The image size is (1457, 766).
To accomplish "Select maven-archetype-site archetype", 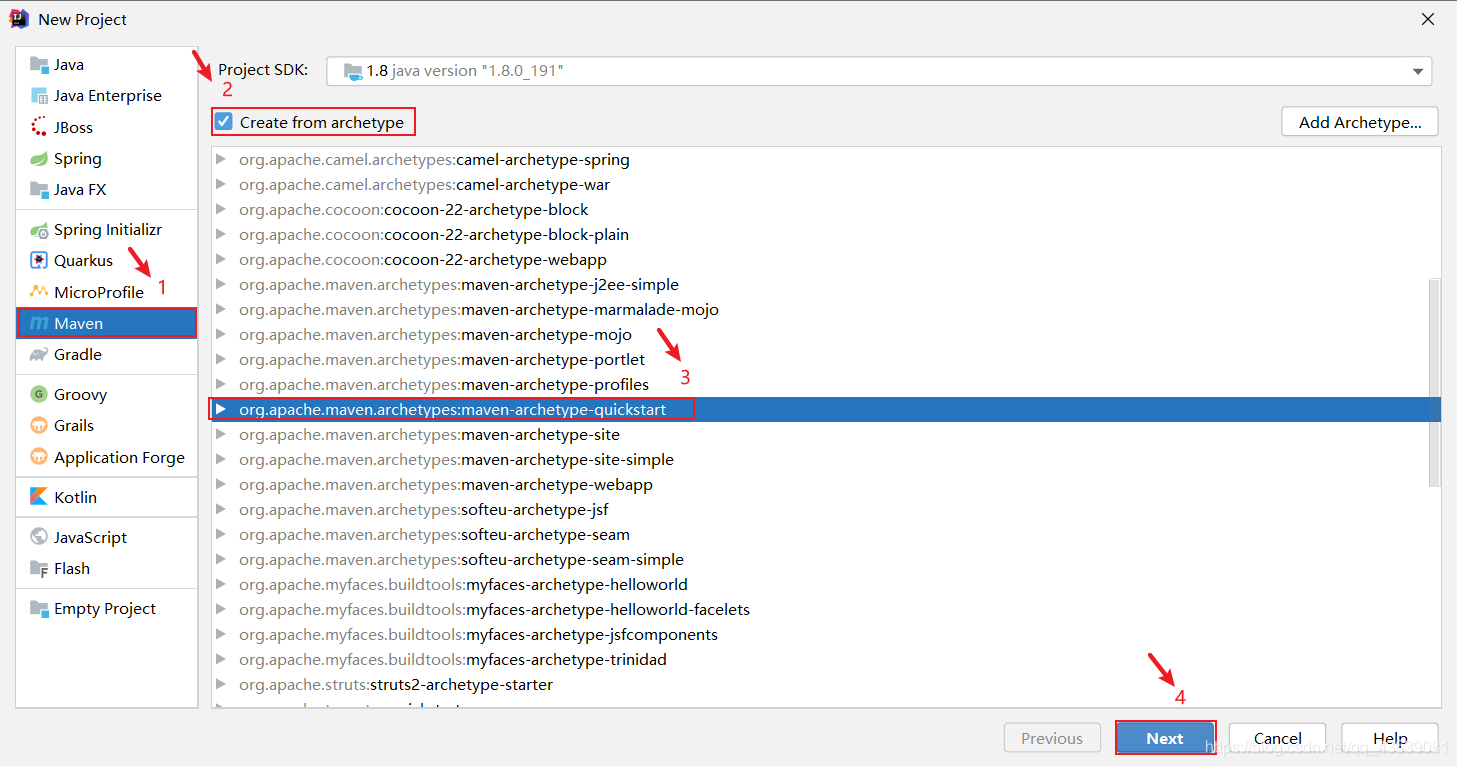I will (826, 435).
